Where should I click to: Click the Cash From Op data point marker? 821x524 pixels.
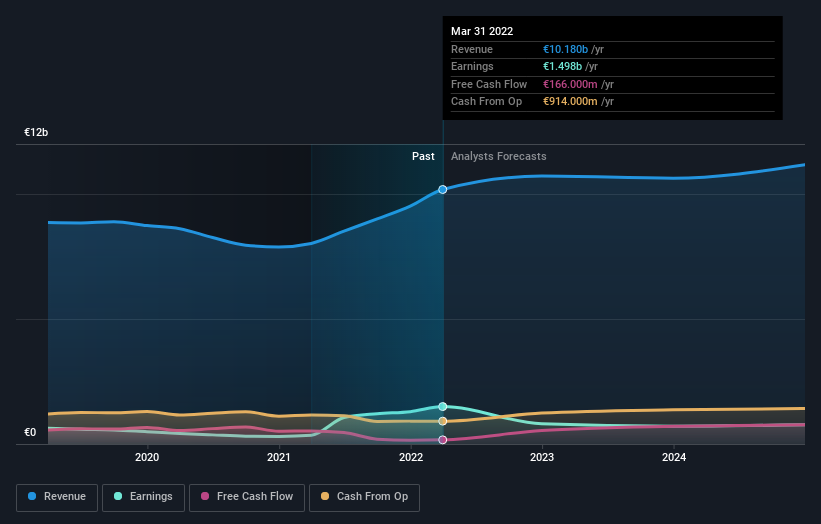click(443, 421)
